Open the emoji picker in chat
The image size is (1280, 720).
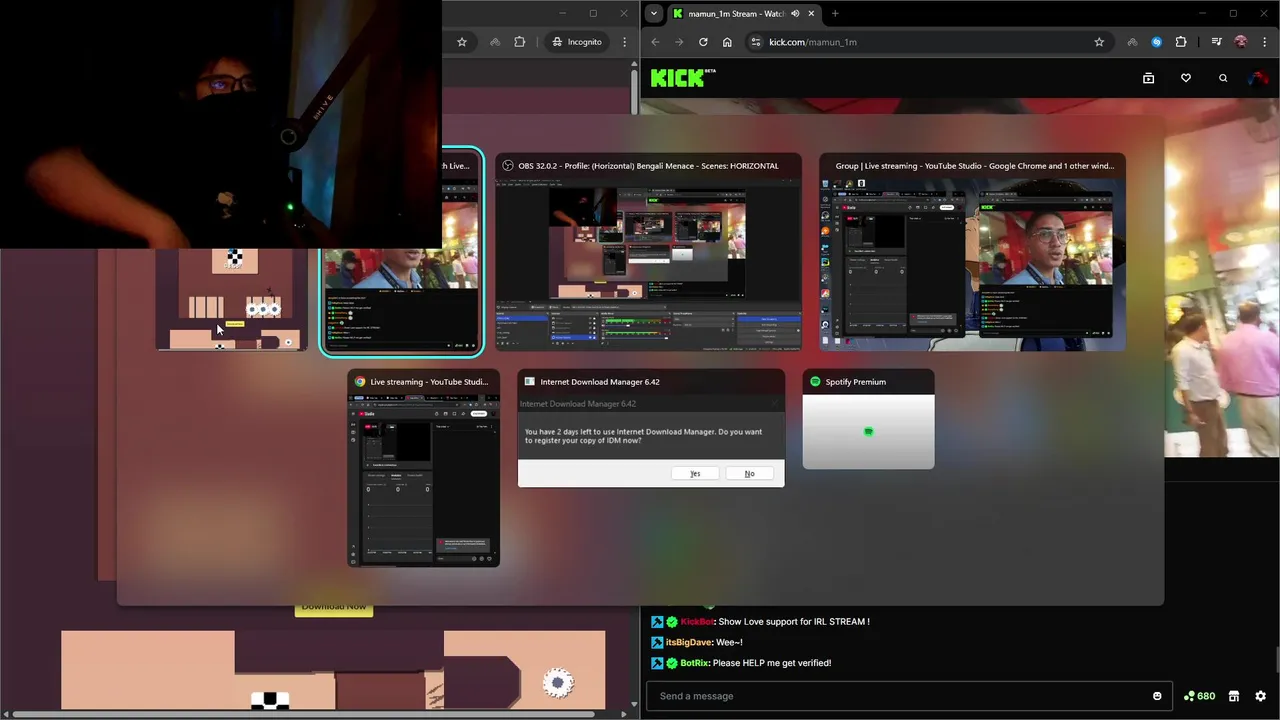[x=1157, y=696]
